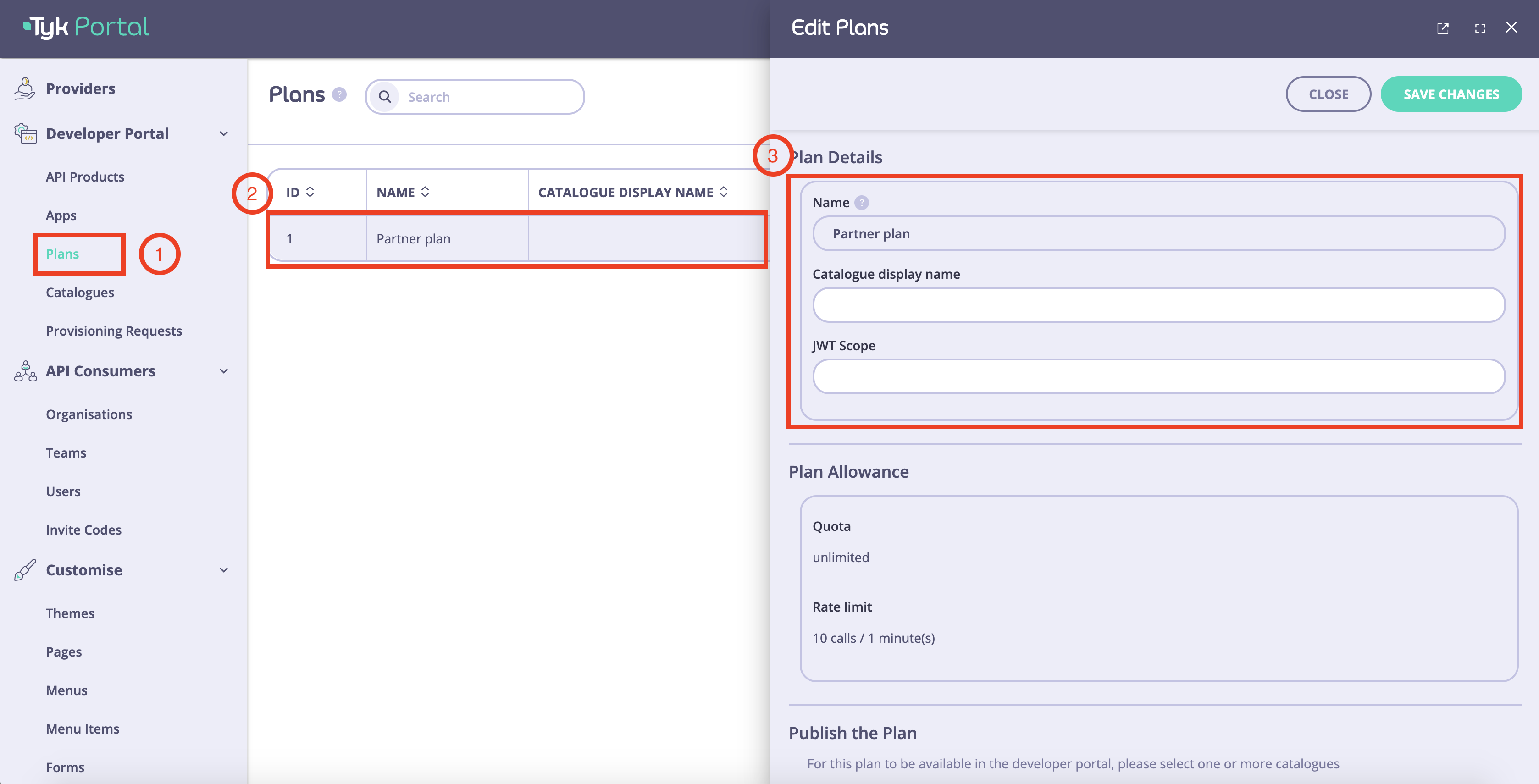Open the Catalogues menu item
This screenshot has width=1539, height=784.
pos(80,291)
